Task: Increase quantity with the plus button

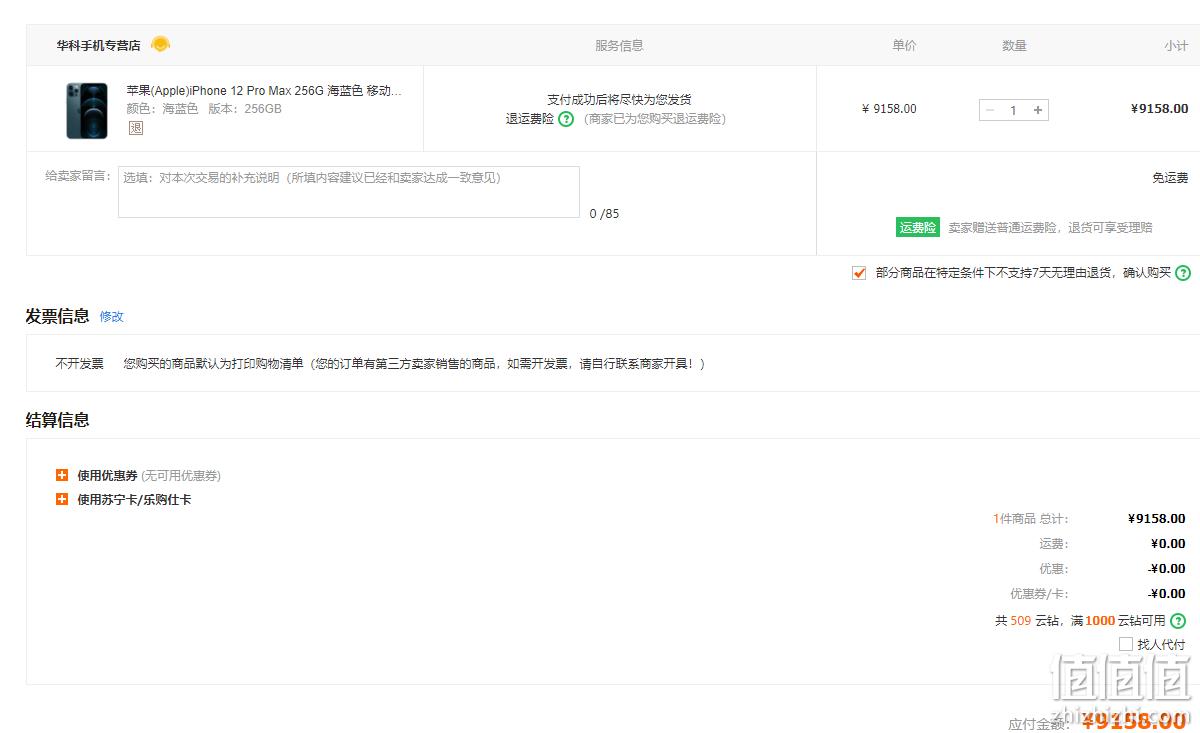Action: (1038, 110)
